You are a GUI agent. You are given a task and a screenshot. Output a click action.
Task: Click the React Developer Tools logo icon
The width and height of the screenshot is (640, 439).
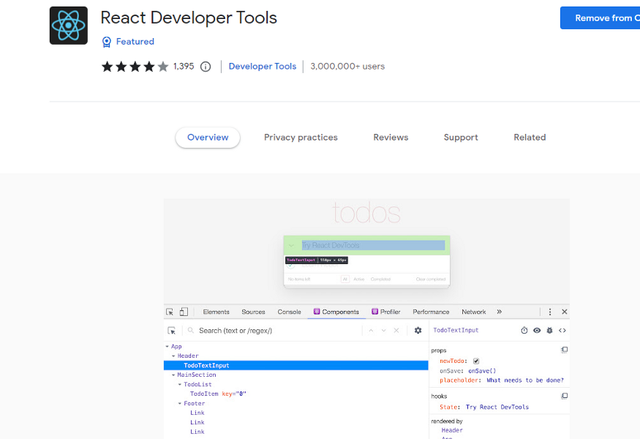pyautogui.click(x=69, y=25)
